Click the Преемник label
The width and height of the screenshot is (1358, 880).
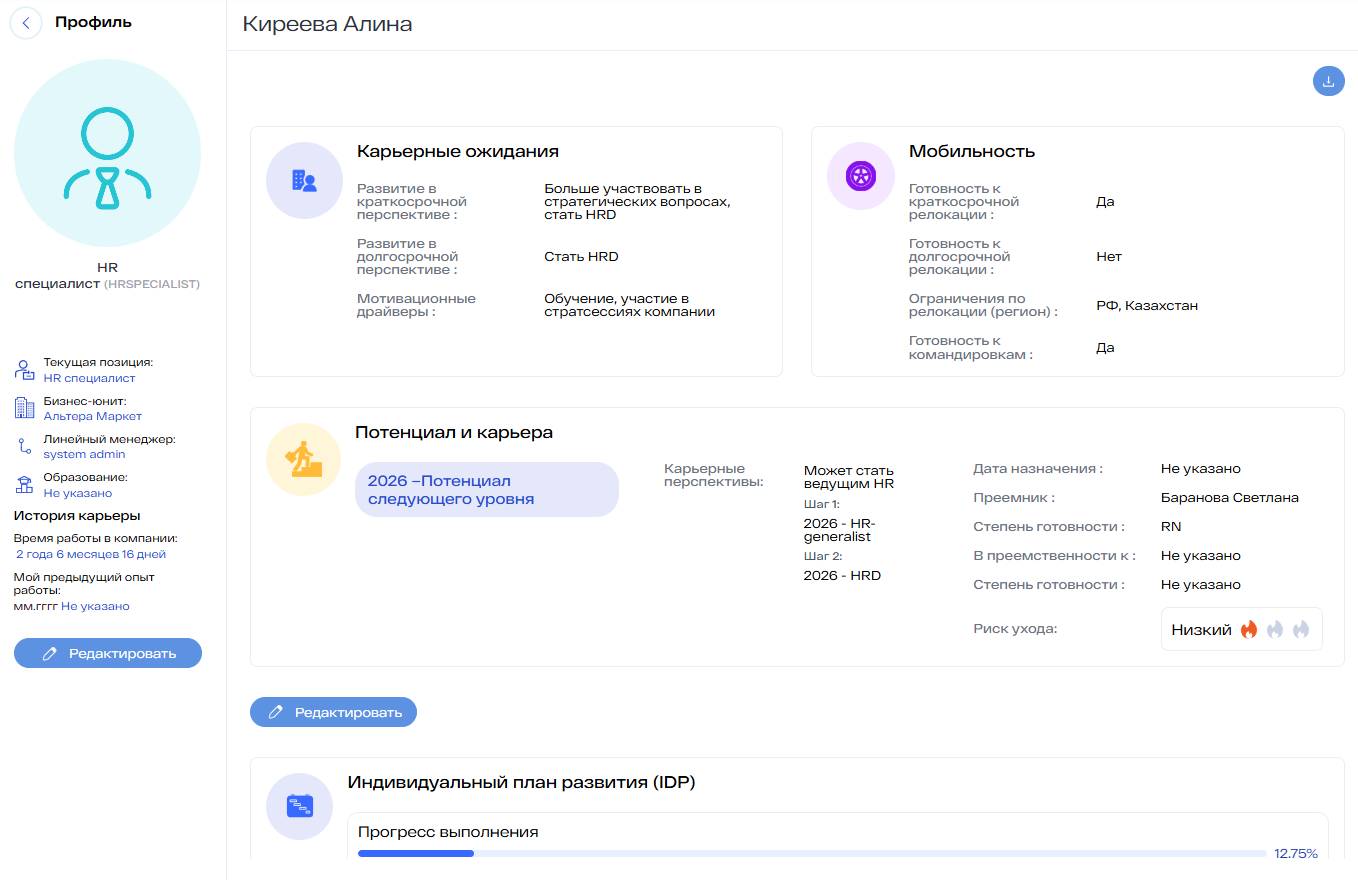coord(1014,497)
